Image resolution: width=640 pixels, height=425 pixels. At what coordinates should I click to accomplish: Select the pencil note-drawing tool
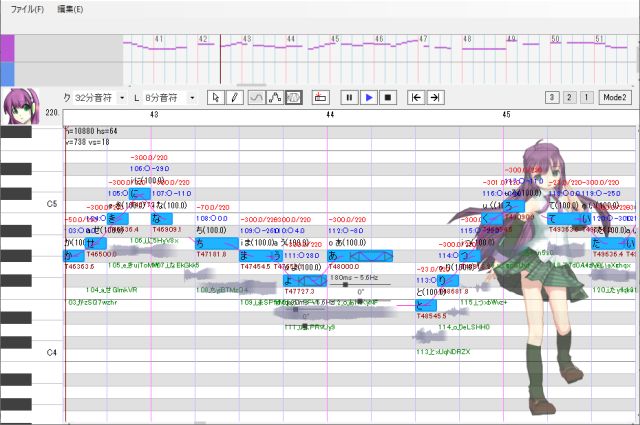click(x=235, y=98)
